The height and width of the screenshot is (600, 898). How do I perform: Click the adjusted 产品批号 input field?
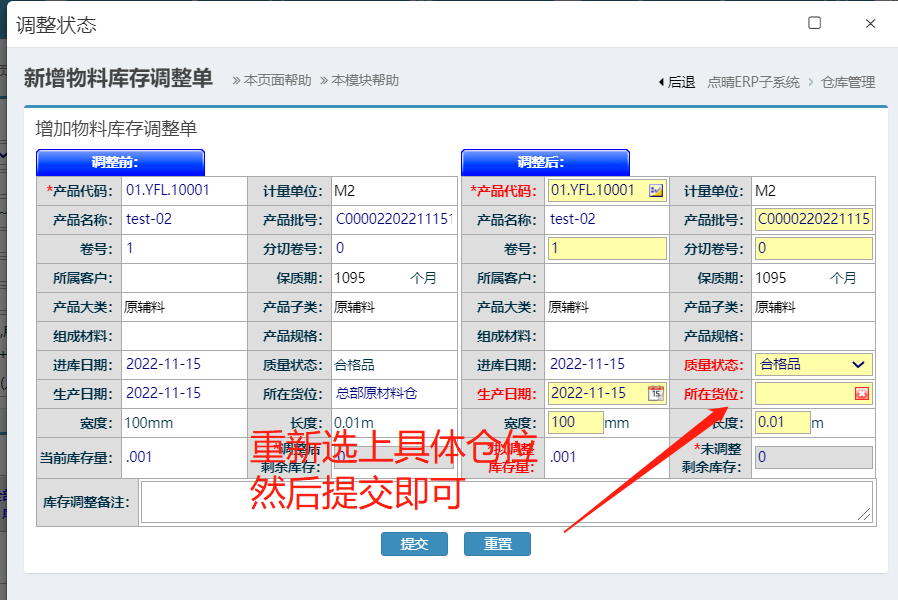813,219
